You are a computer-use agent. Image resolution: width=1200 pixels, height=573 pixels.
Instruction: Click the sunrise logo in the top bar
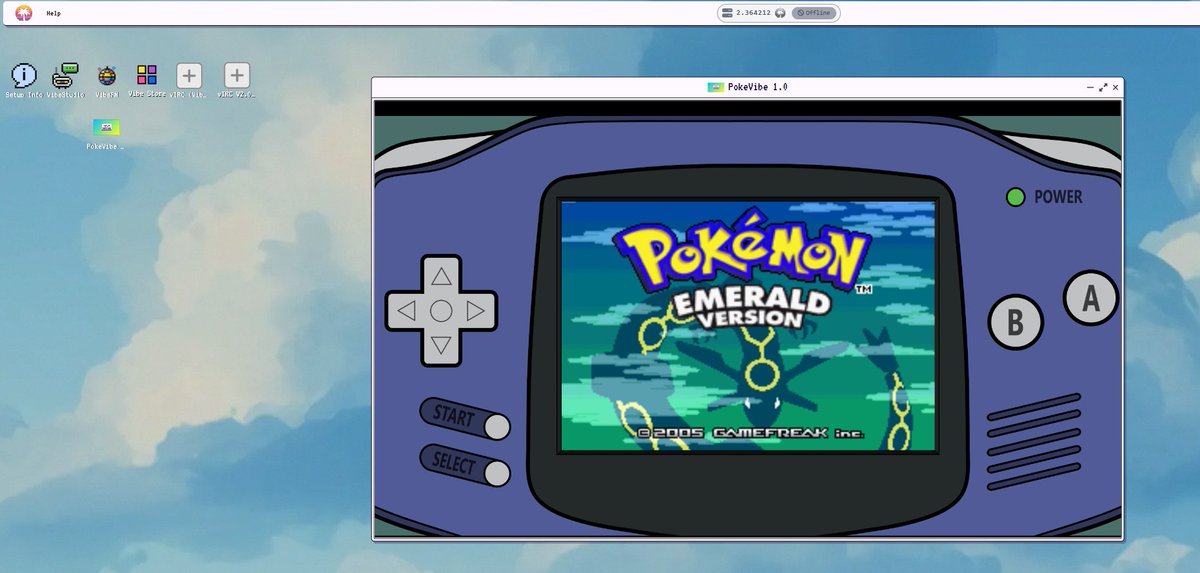(x=23, y=13)
